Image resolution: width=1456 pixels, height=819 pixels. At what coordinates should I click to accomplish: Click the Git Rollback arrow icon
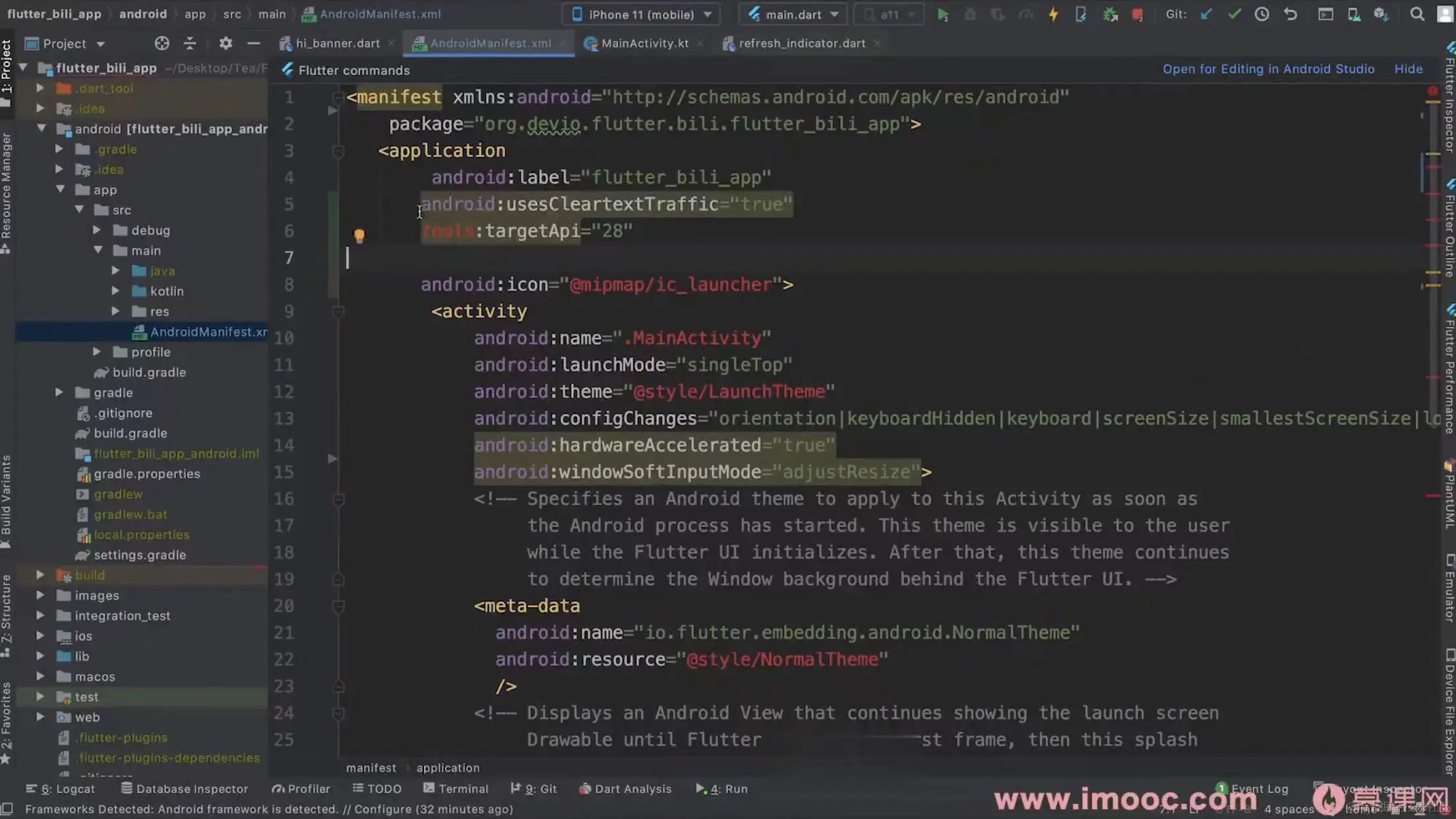point(1290,15)
